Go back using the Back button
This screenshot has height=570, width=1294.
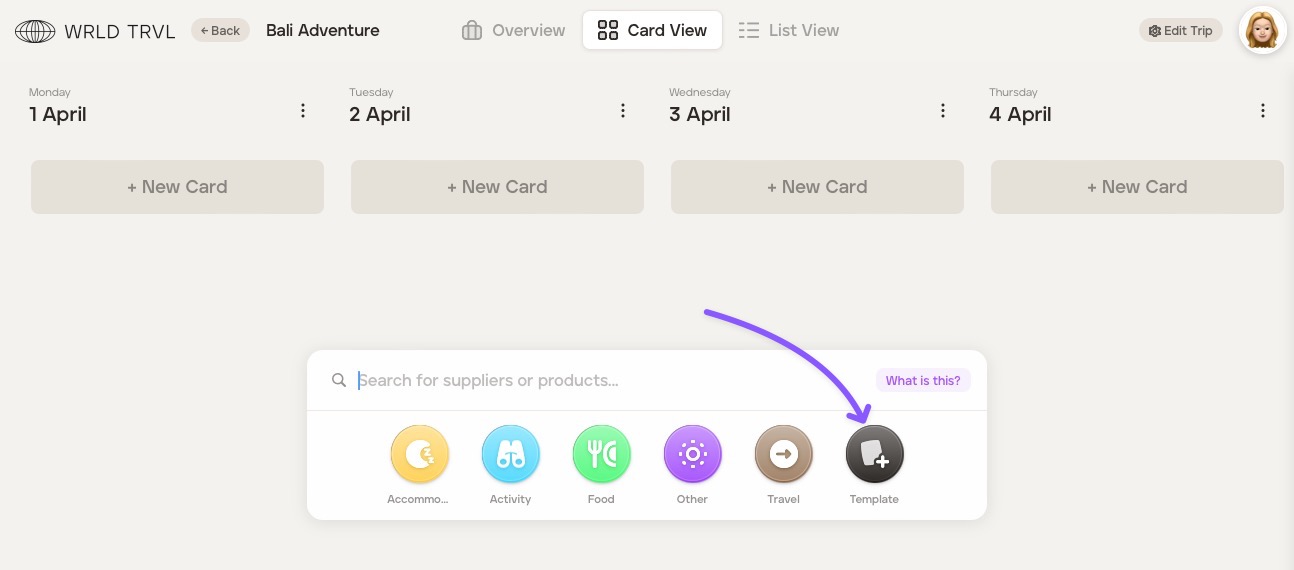[220, 31]
